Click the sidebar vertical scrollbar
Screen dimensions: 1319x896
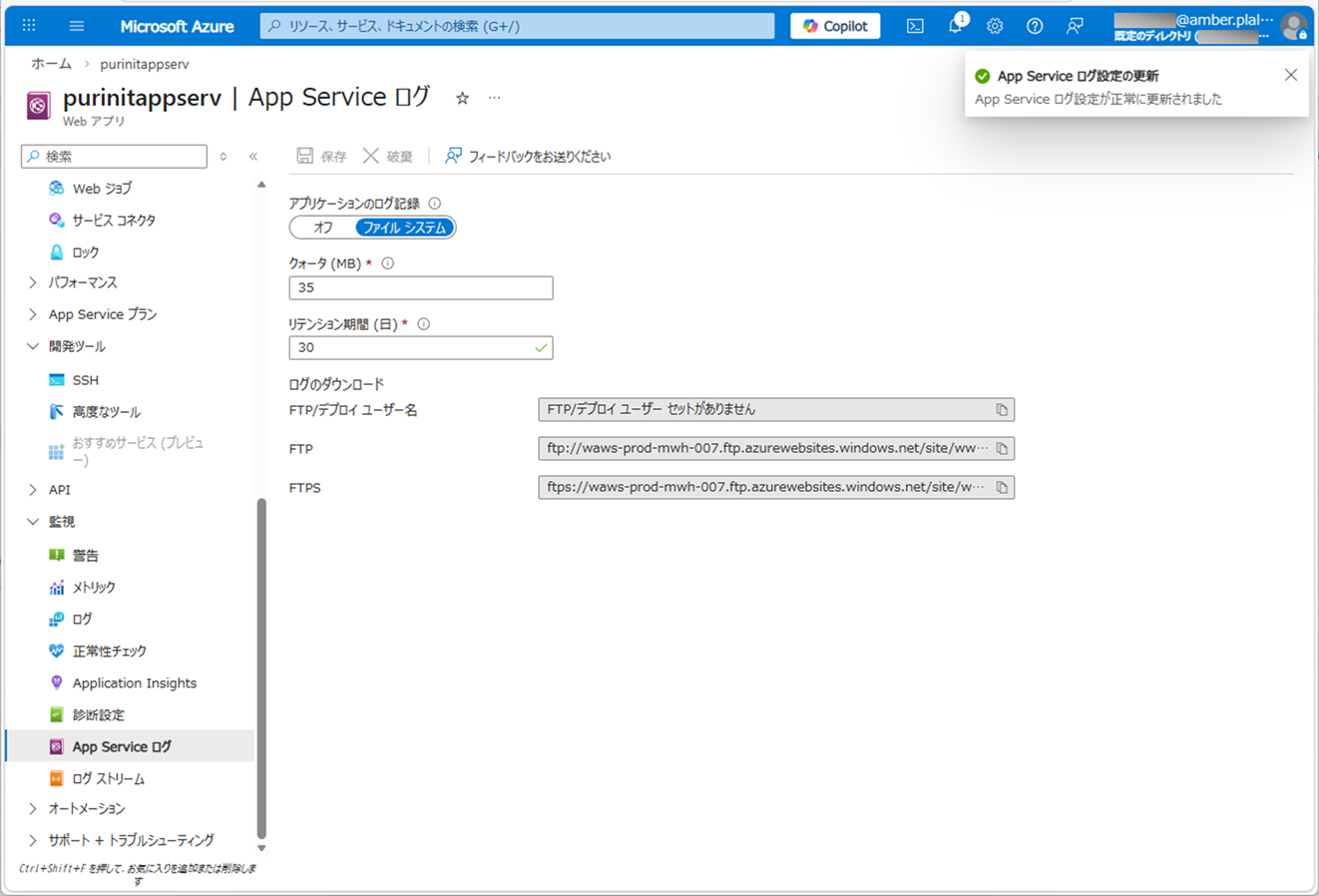(x=261, y=669)
